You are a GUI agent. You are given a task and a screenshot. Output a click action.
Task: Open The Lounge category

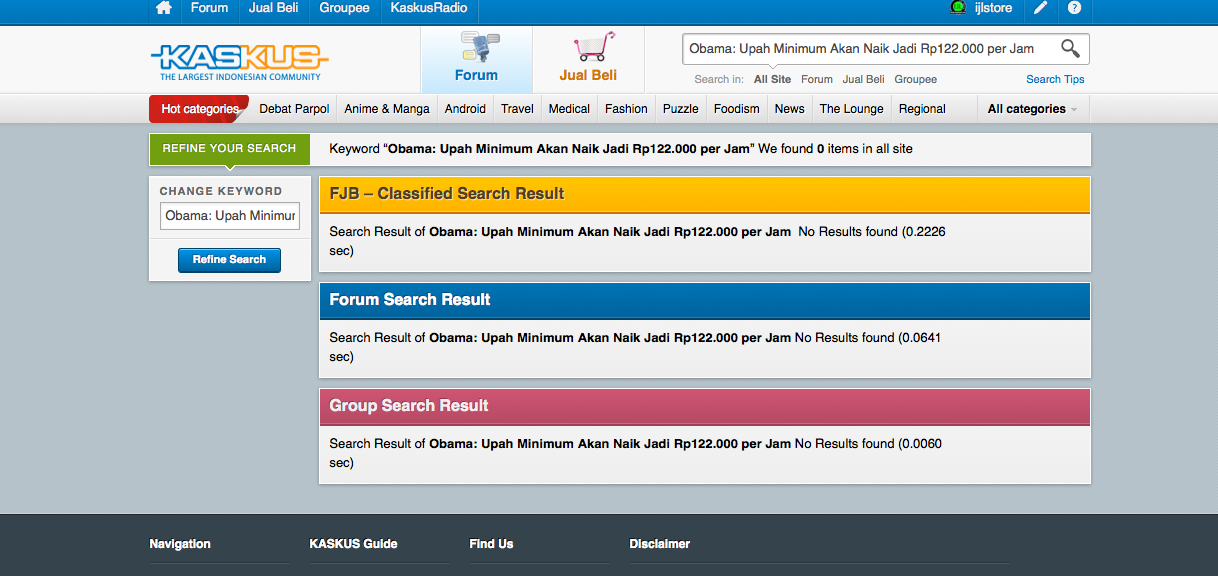(x=852, y=109)
